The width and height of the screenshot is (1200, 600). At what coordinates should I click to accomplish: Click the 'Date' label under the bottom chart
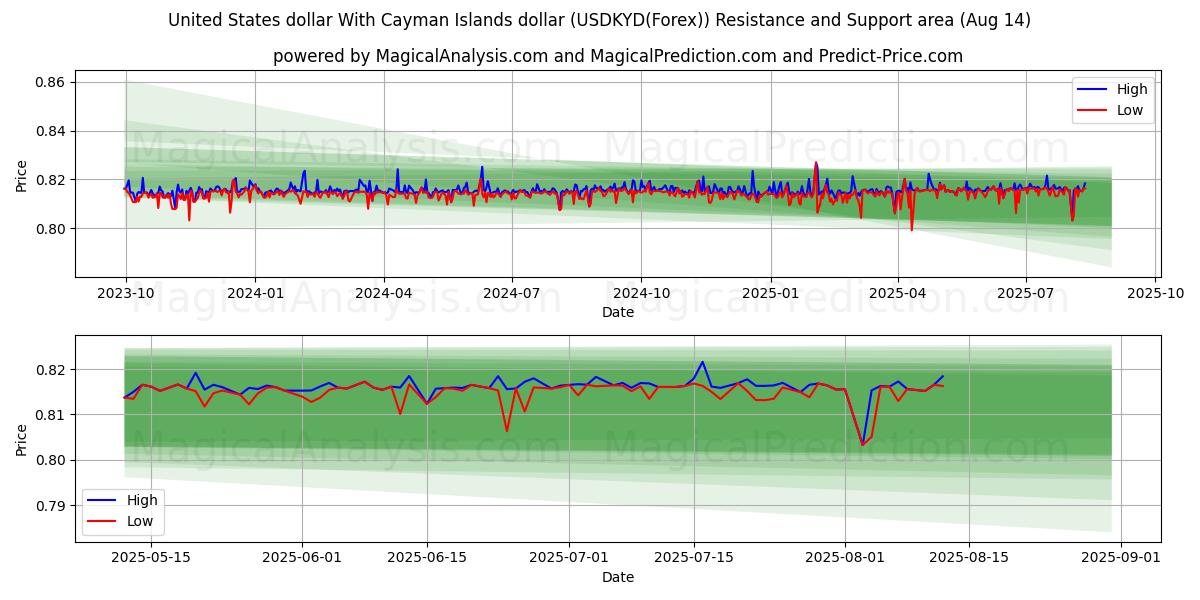point(618,577)
